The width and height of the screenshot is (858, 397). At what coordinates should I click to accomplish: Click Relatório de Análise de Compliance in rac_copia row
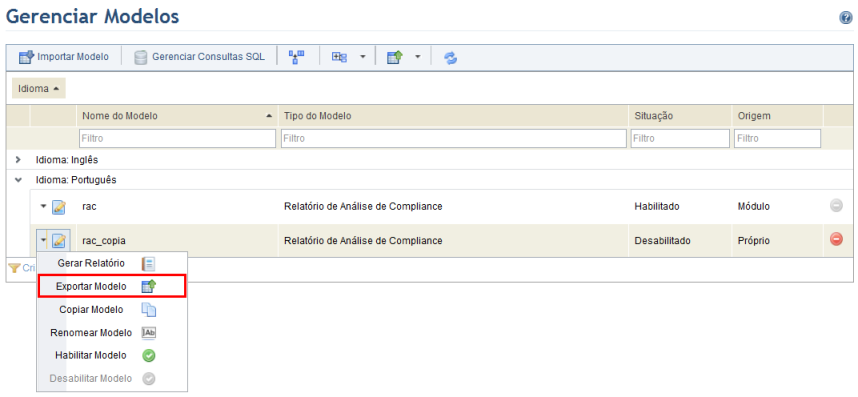363,240
